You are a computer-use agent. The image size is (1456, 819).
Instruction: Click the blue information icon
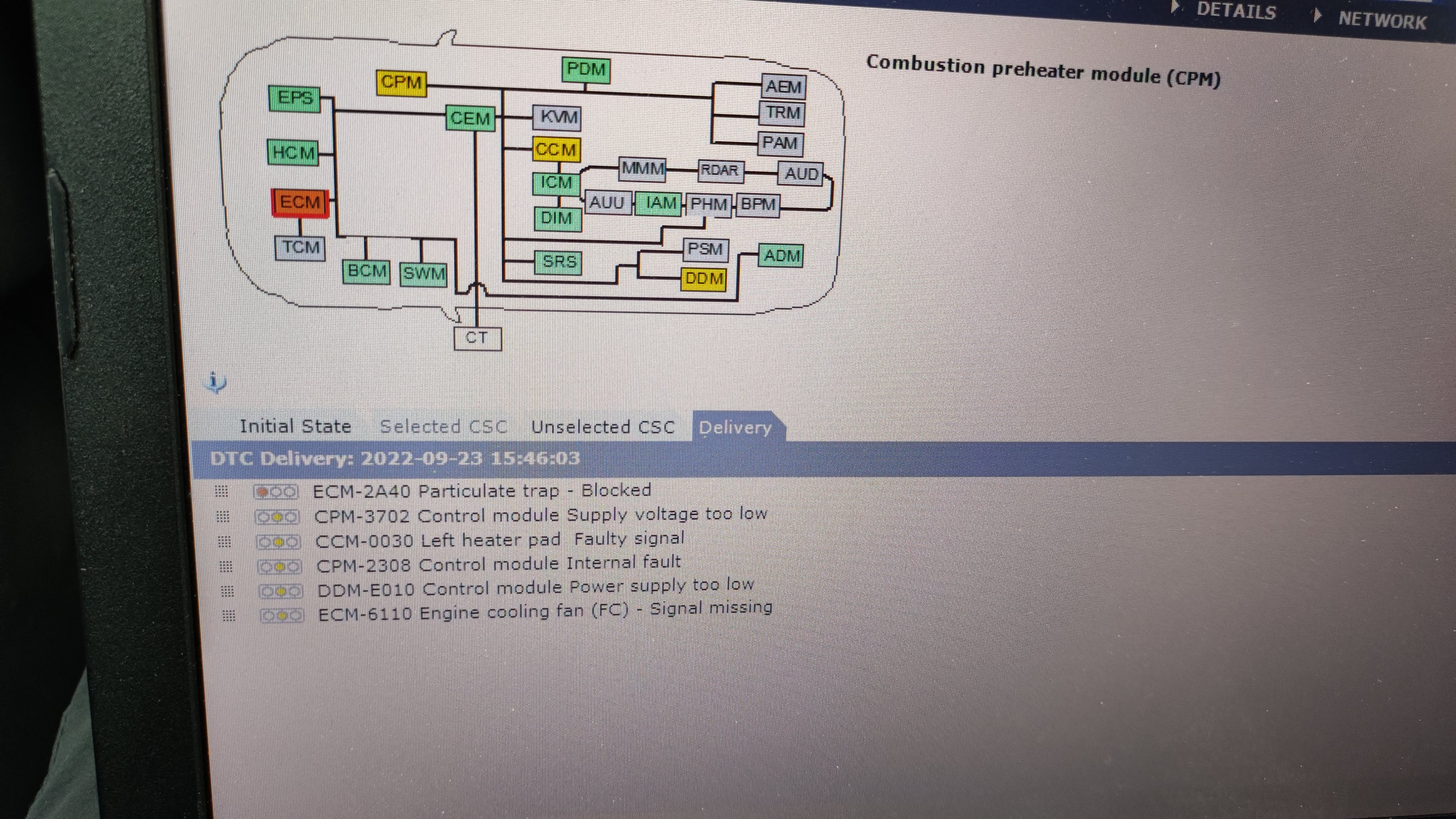[x=215, y=383]
